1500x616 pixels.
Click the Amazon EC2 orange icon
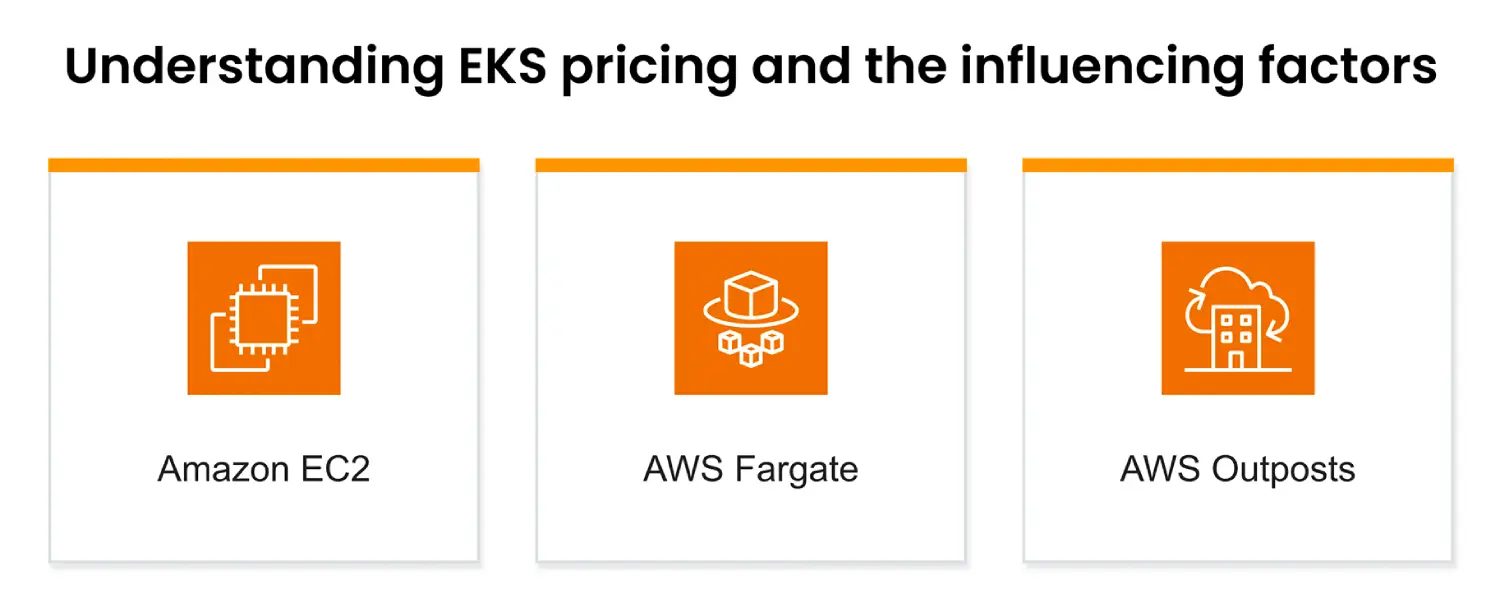264,318
